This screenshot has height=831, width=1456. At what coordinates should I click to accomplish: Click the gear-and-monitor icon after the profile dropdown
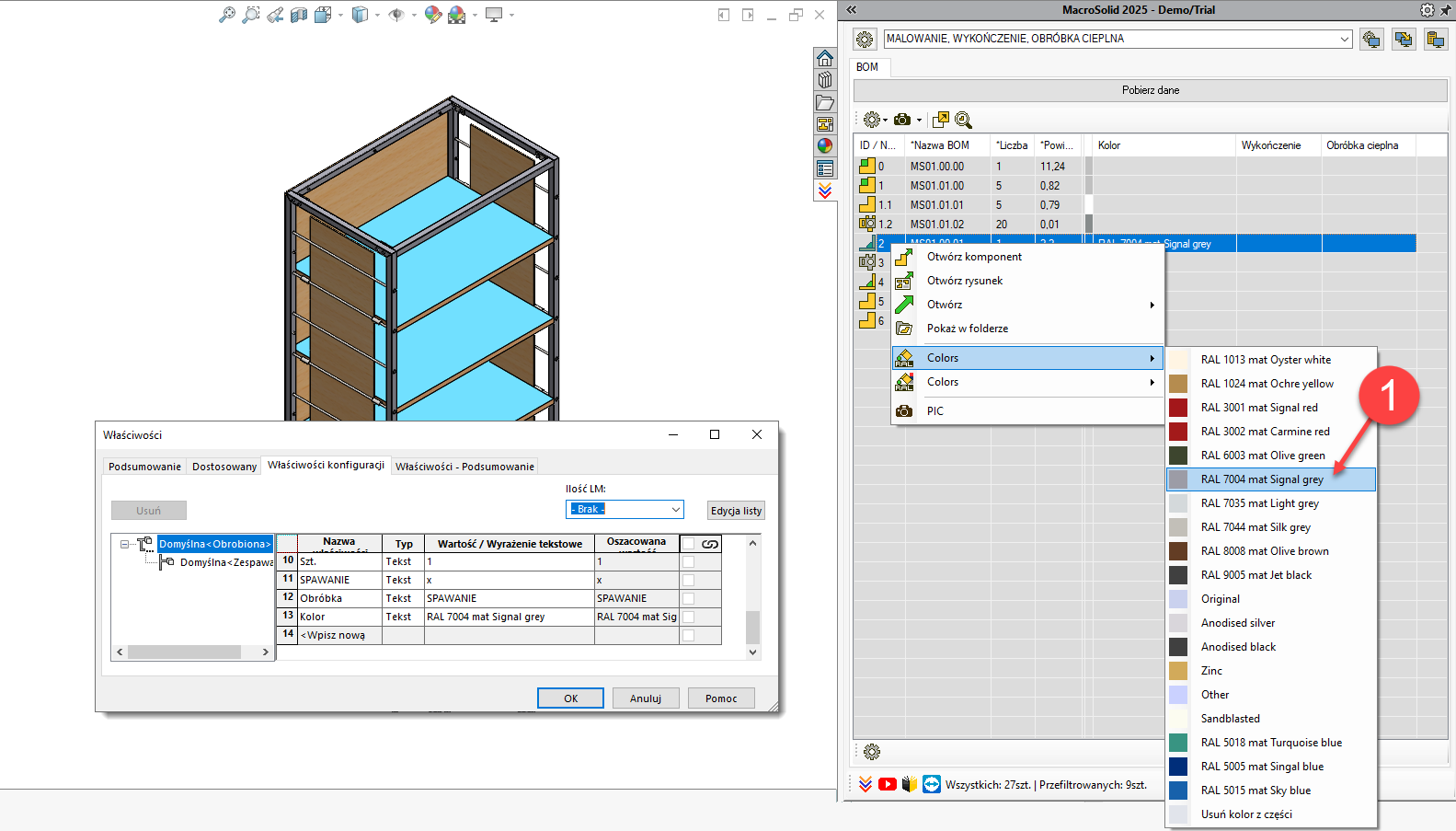1371,40
